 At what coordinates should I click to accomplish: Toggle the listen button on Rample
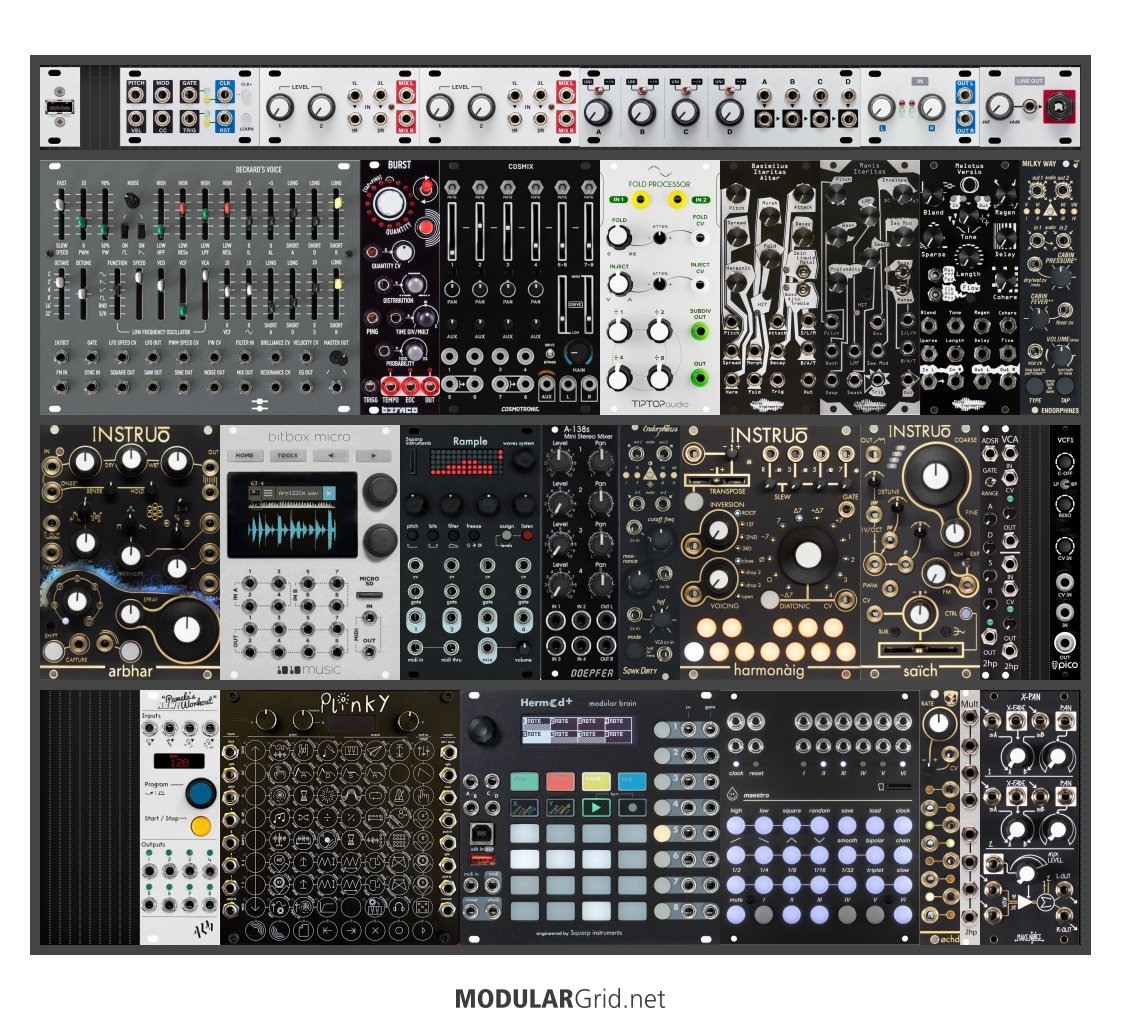coord(527,535)
